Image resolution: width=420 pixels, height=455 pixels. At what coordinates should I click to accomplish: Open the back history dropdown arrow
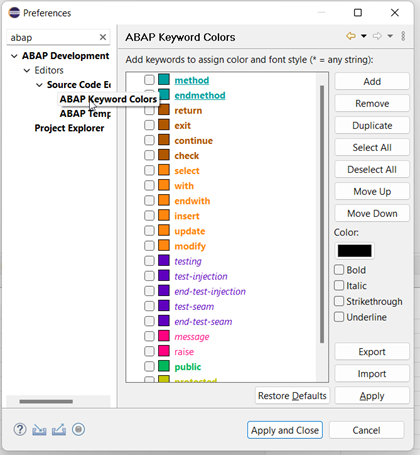[x=364, y=36]
